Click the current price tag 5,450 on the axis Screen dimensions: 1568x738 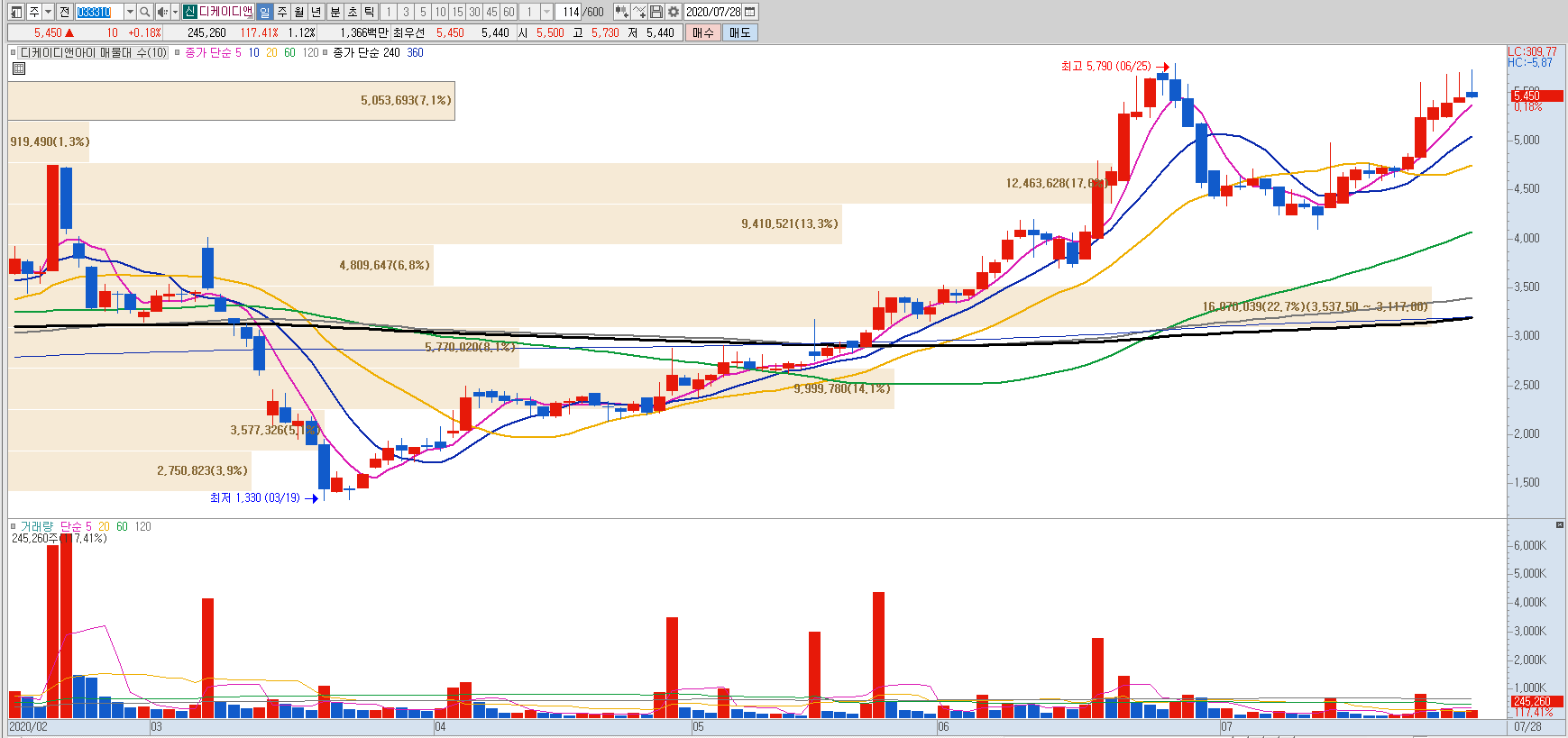1536,96
